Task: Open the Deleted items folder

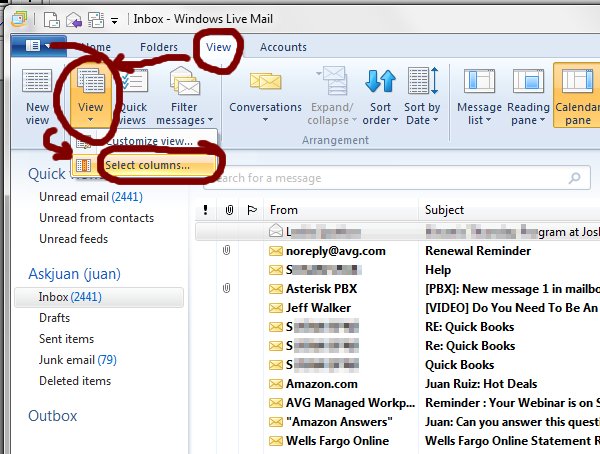Action: 75,381
